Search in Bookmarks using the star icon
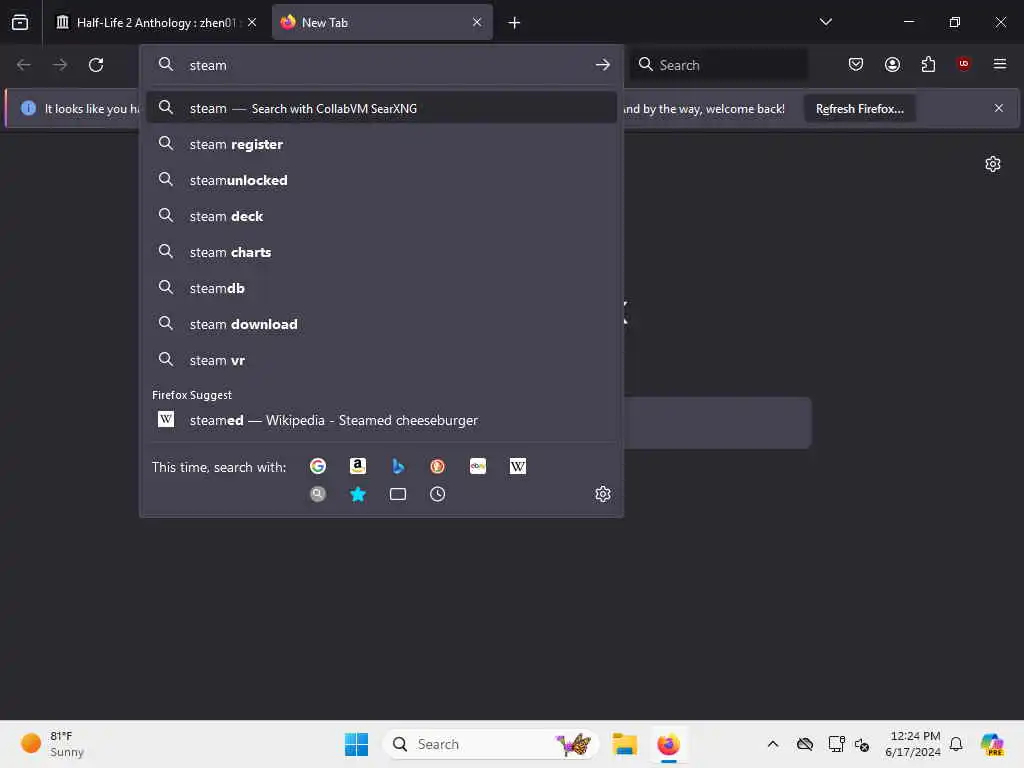Screen dimensions: 1024x768 click(x=357, y=494)
